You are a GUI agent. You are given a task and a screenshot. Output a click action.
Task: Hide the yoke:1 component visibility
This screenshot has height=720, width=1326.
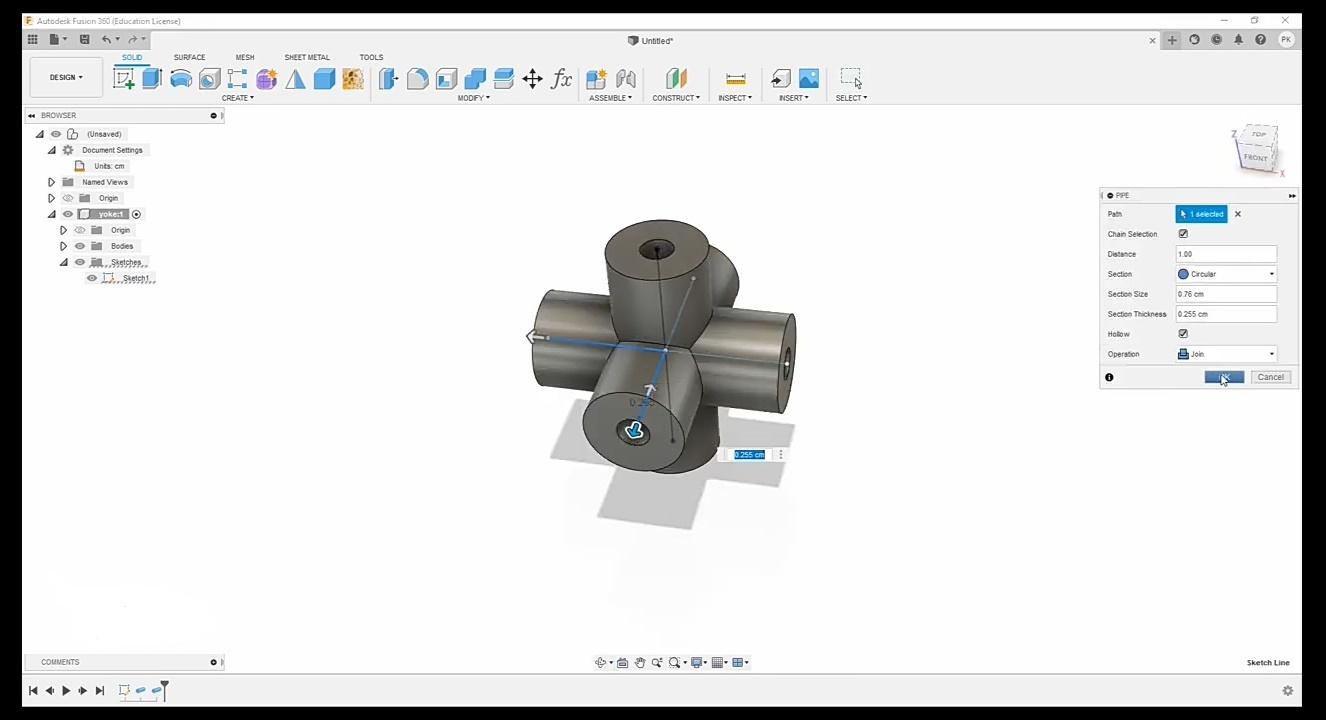68,214
